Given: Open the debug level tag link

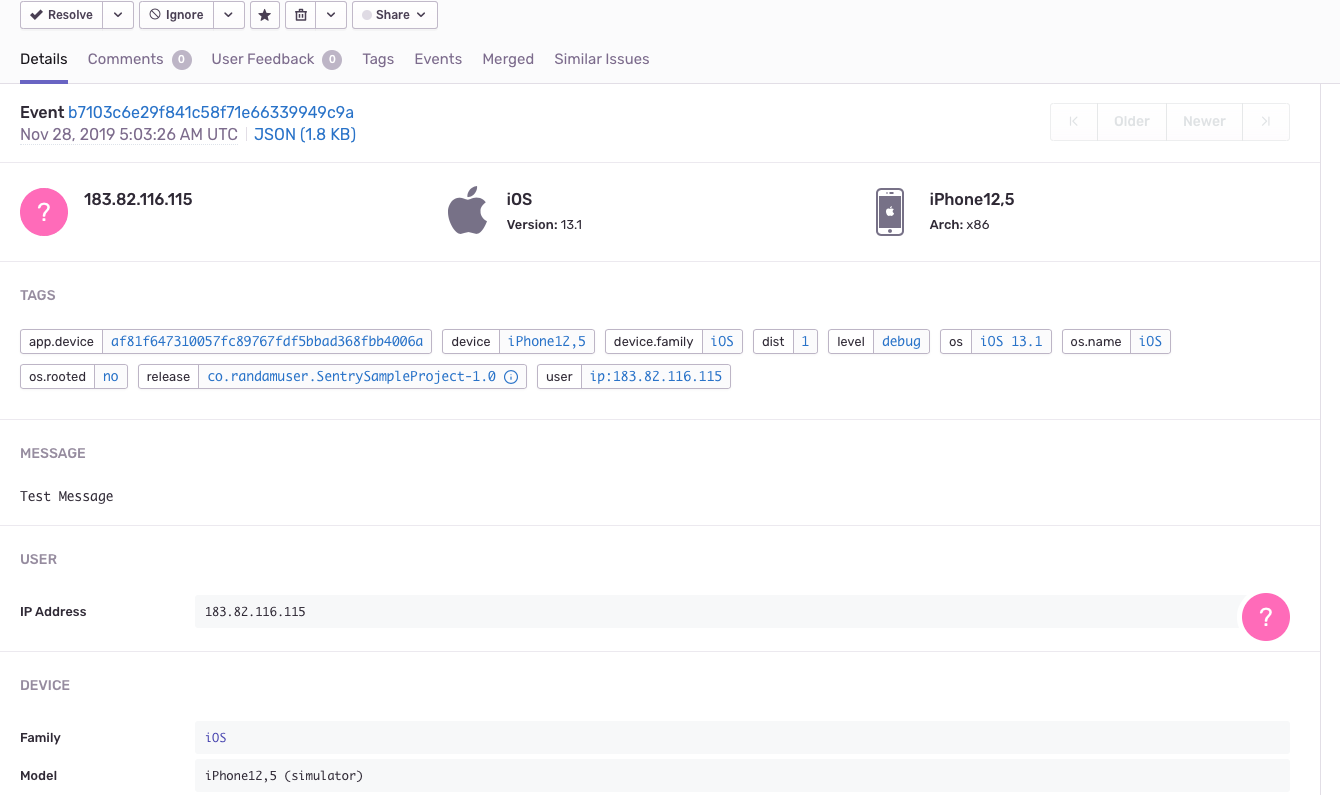Looking at the screenshot, I should tap(901, 341).
